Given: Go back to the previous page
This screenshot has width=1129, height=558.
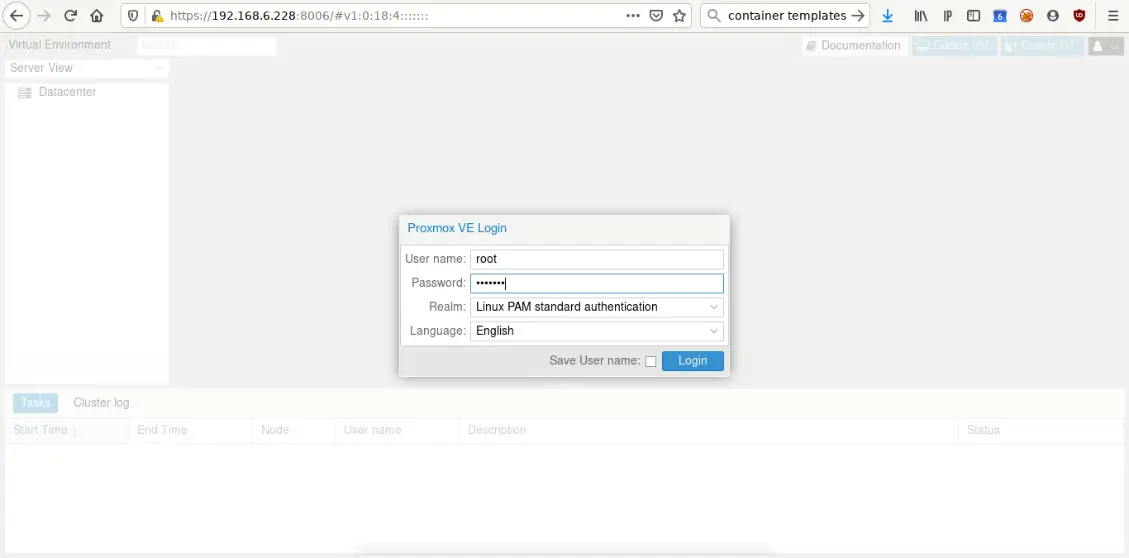Looking at the screenshot, I should click(x=16, y=16).
